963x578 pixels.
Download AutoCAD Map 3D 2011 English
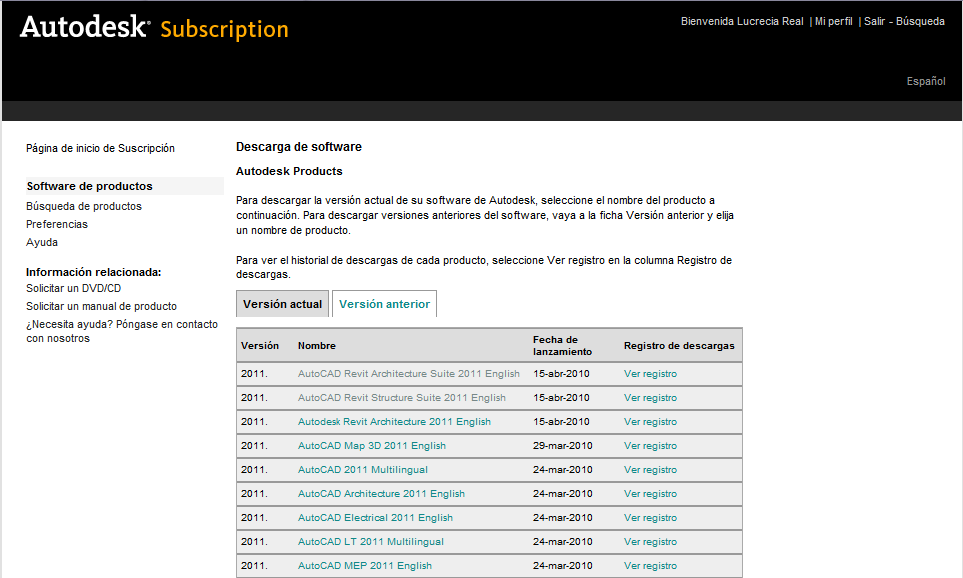pos(372,445)
